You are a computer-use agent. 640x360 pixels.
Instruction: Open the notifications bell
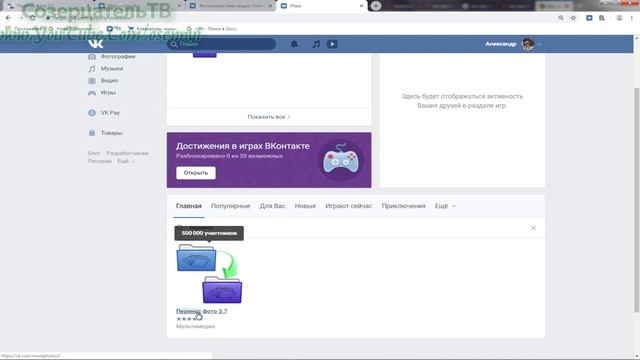pyautogui.click(x=294, y=44)
